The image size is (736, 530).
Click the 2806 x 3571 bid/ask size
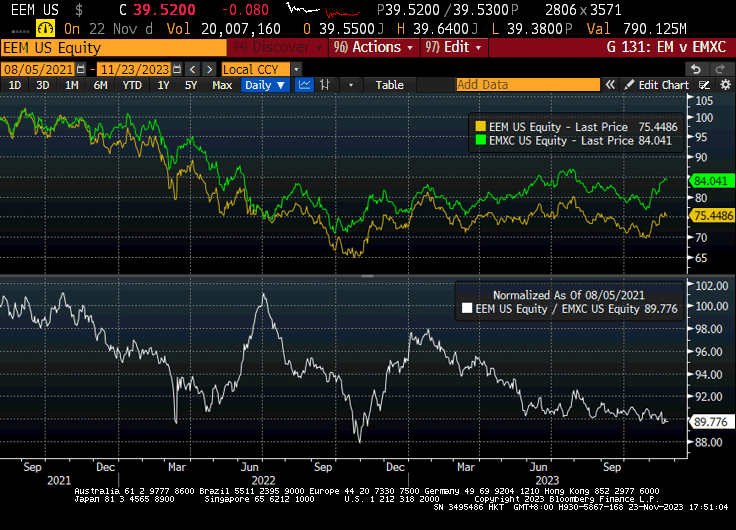click(x=583, y=10)
